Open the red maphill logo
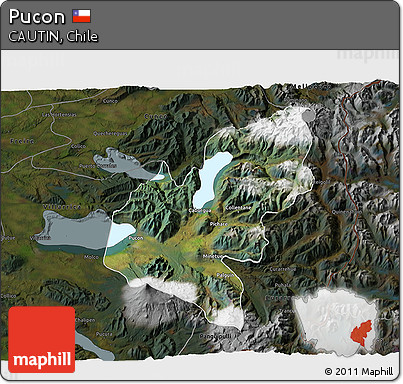 (x=42, y=339)
